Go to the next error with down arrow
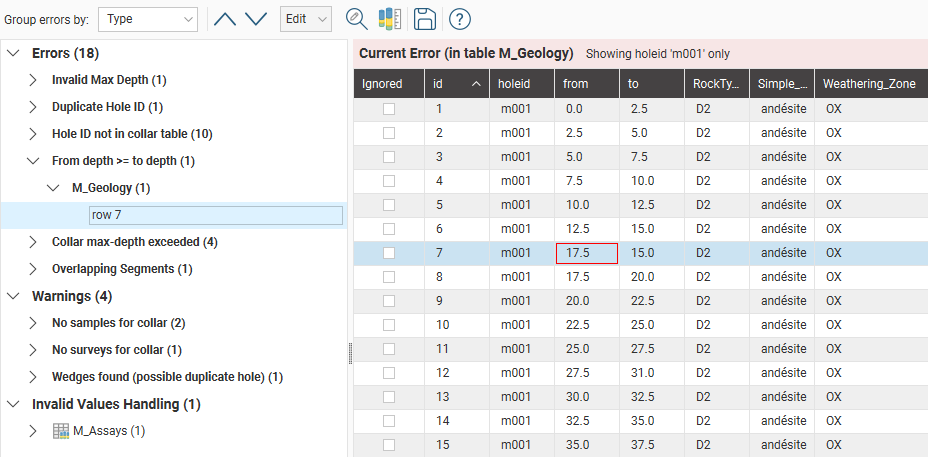Screen dimensions: 928x457 (256, 19)
